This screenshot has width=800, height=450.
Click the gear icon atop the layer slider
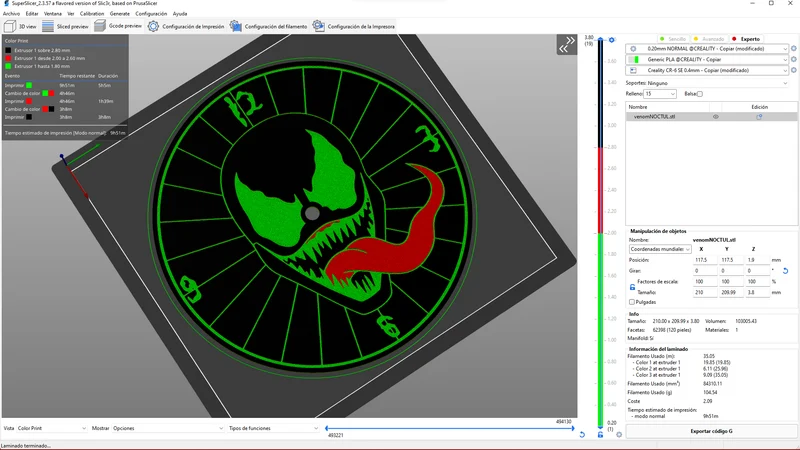612,40
